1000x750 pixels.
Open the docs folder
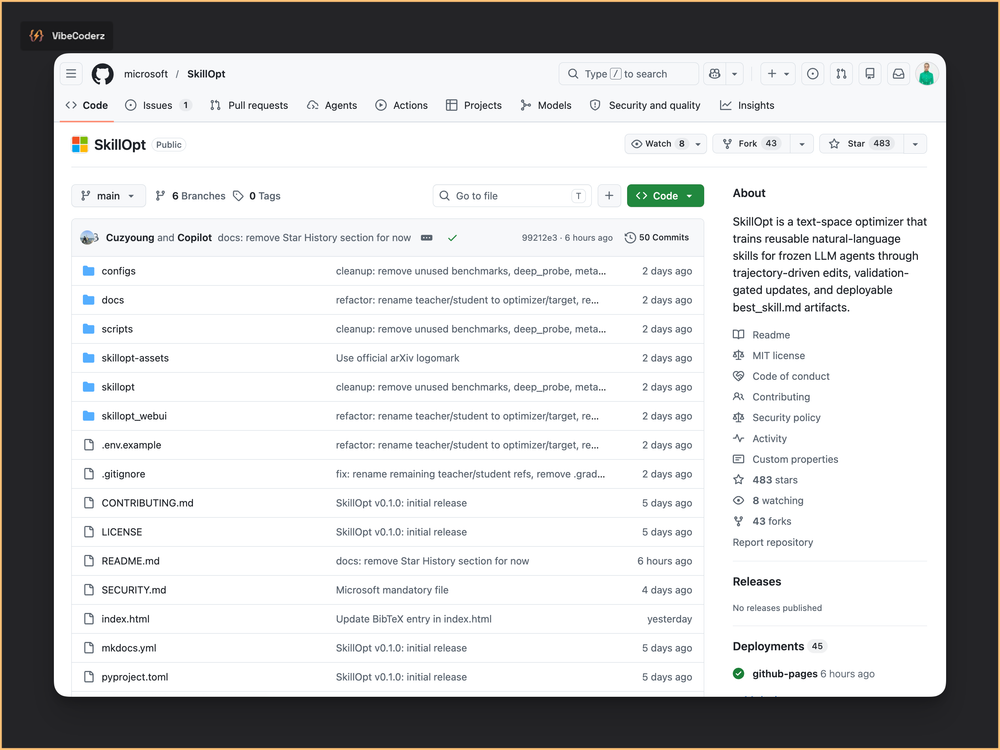[x=113, y=300]
